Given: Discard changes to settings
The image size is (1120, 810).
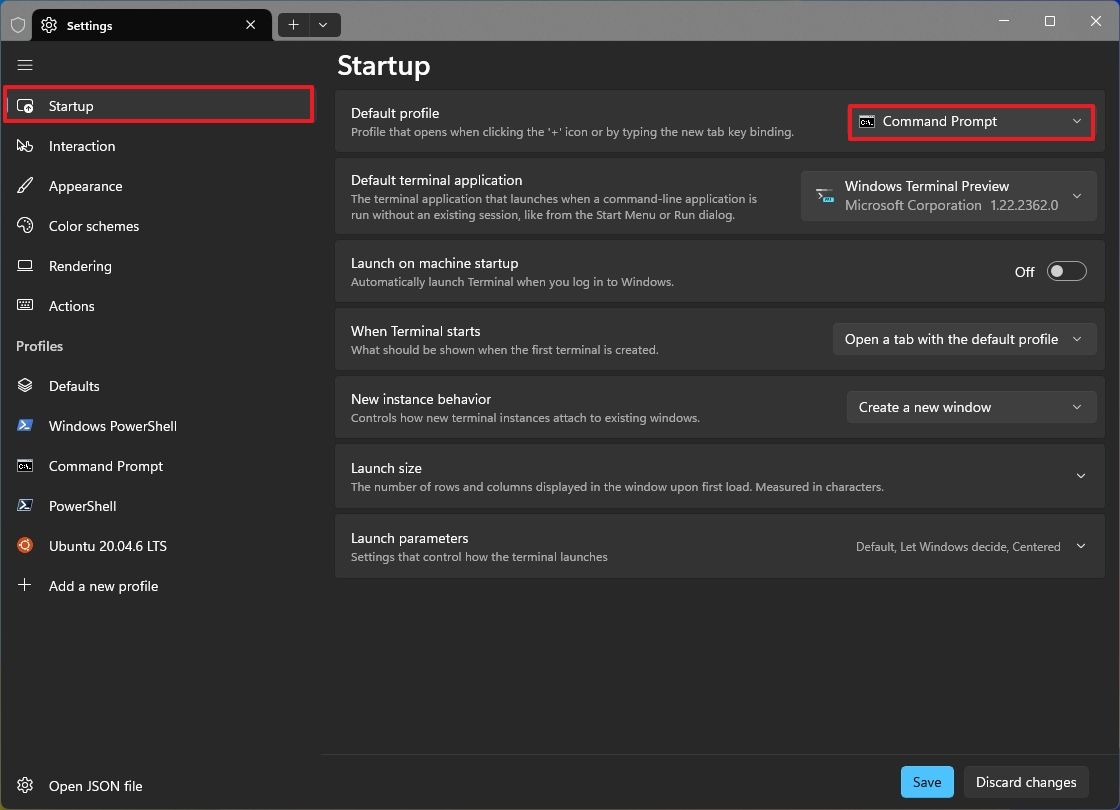Looking at the screenshot, I should point(1026,782).
